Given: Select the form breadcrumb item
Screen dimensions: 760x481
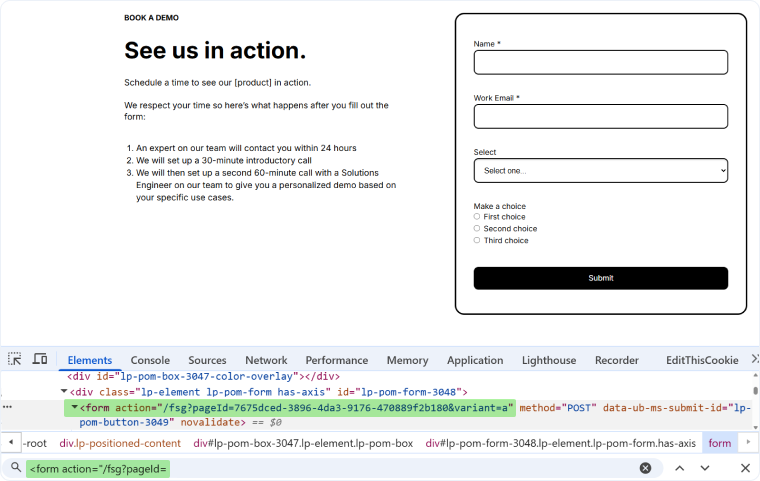Looking at the screenshot, I should pyautogui.click(x=719, y=443).
